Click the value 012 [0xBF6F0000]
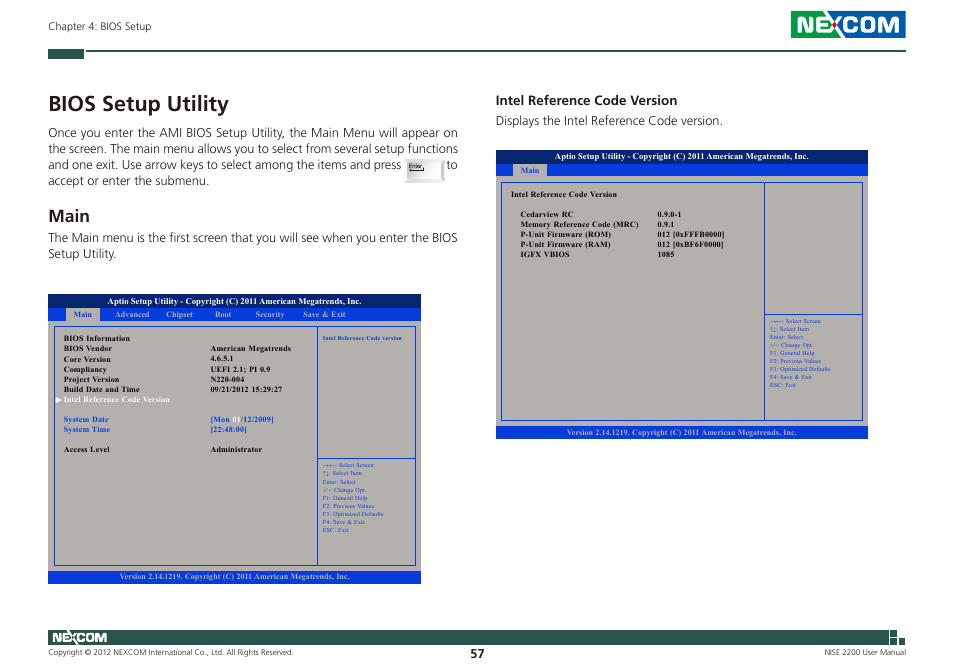This screenshot has height=672, width=954. pos(691,244)
